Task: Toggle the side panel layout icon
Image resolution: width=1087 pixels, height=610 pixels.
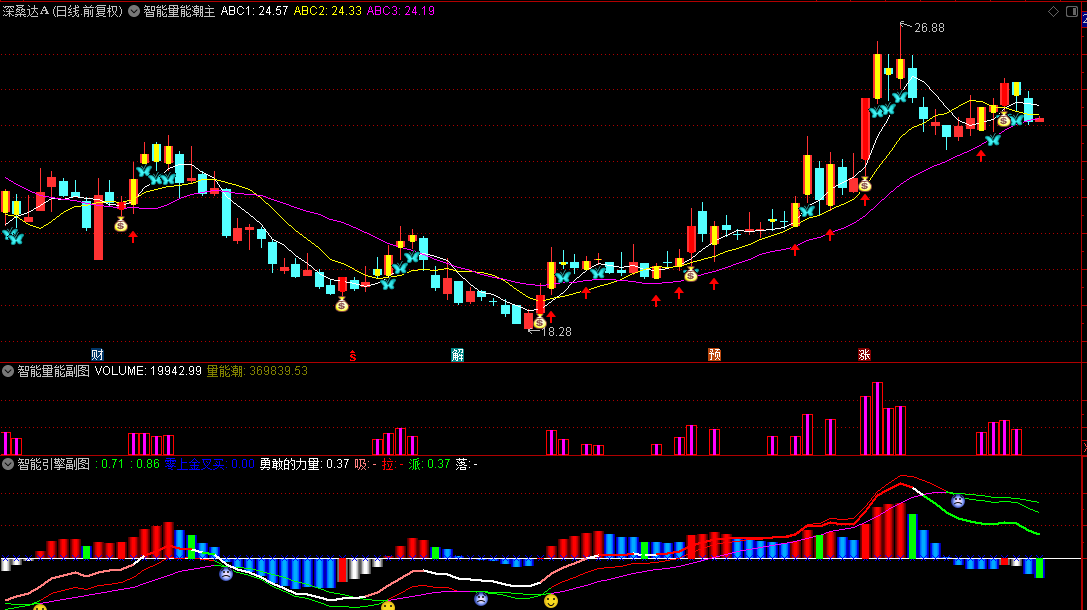Action: 1071,11
